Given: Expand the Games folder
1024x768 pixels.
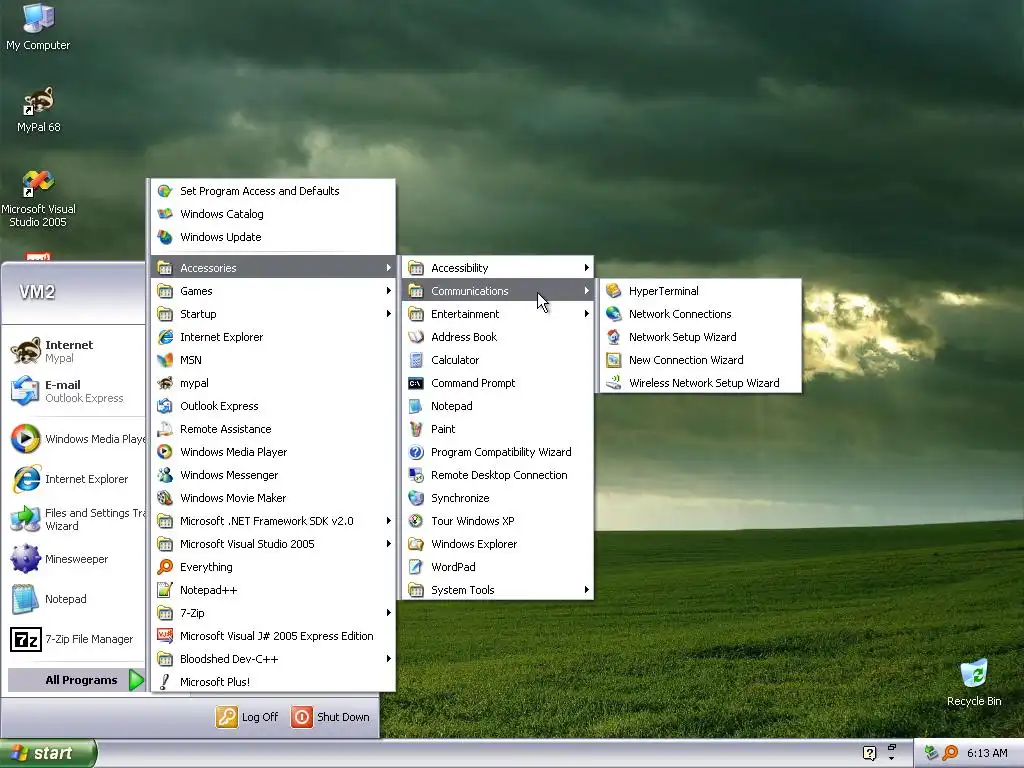Looking at the screenshot, I should coord(273,291).
